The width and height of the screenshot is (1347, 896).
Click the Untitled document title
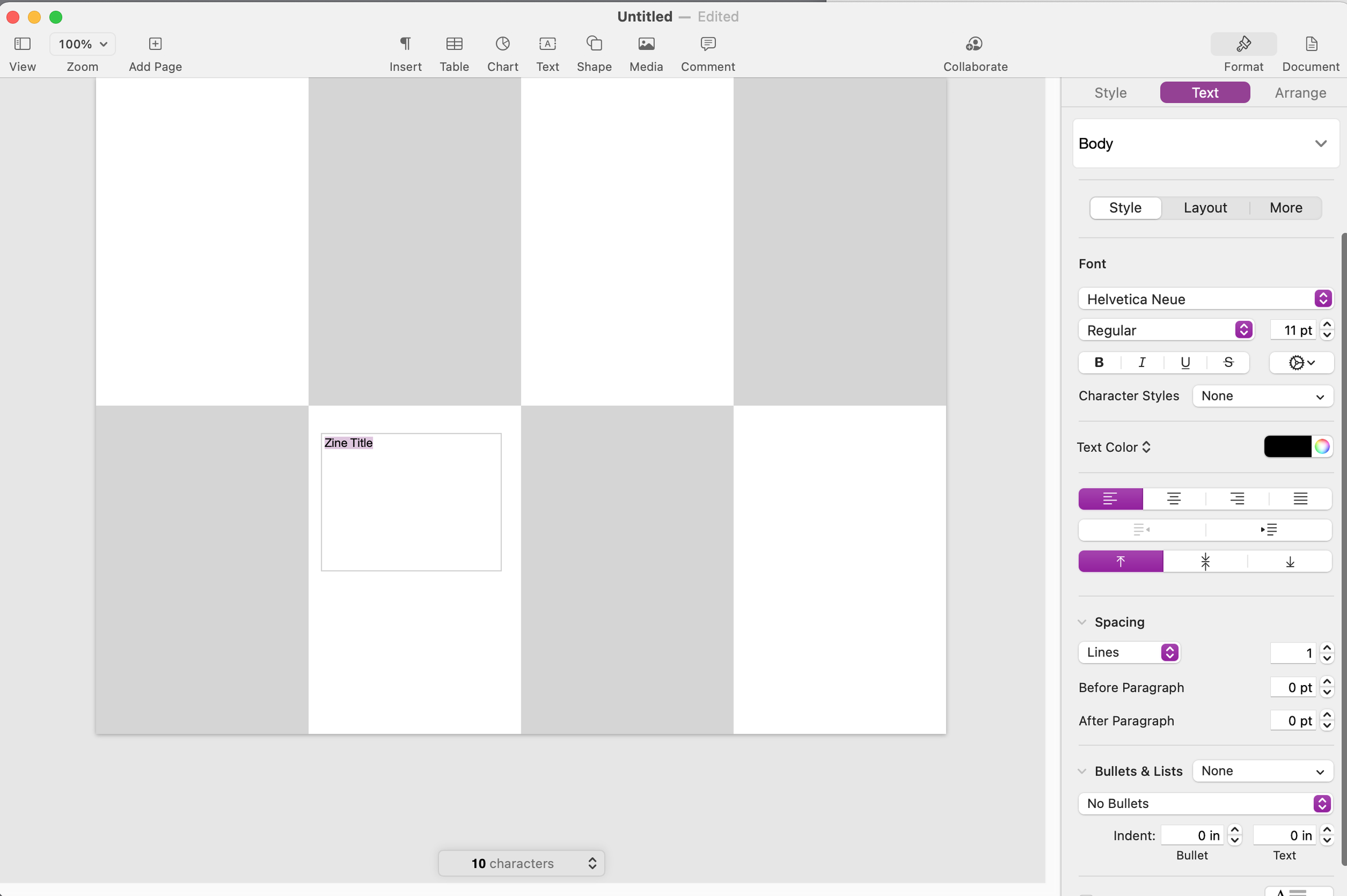(645, 17)
